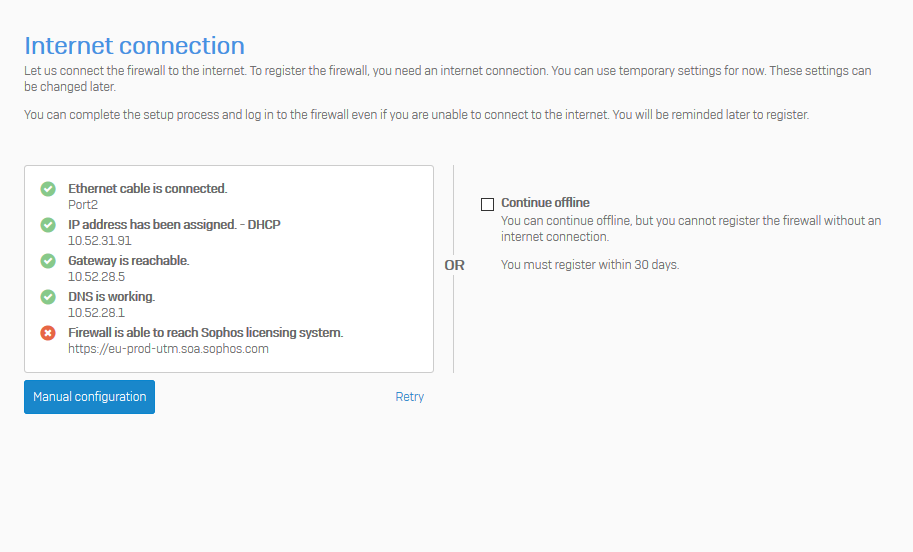
Task: Click the DNS server address 10.52.28.1
Action: point(96,313)
